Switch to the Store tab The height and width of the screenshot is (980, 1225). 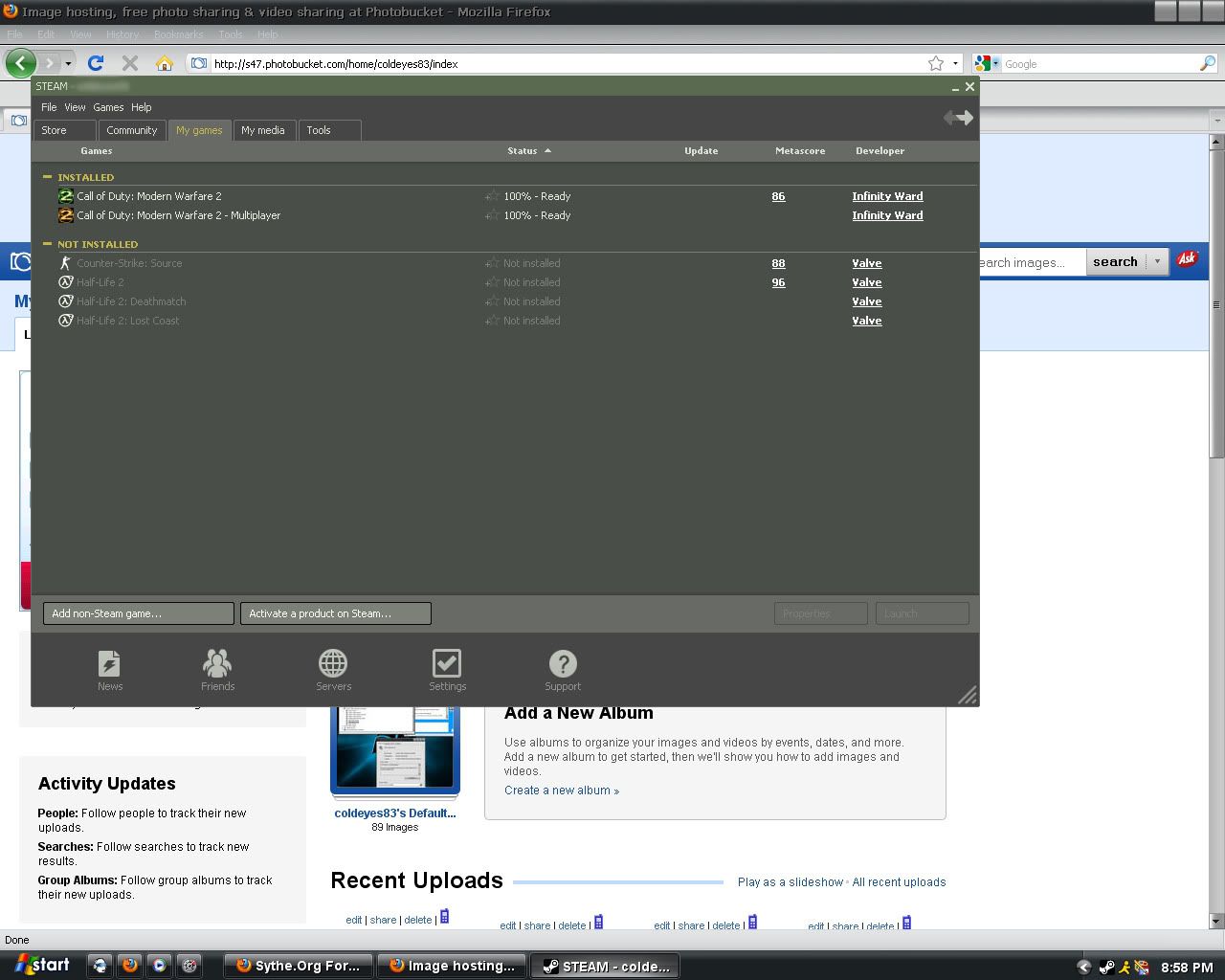[65, 130]
